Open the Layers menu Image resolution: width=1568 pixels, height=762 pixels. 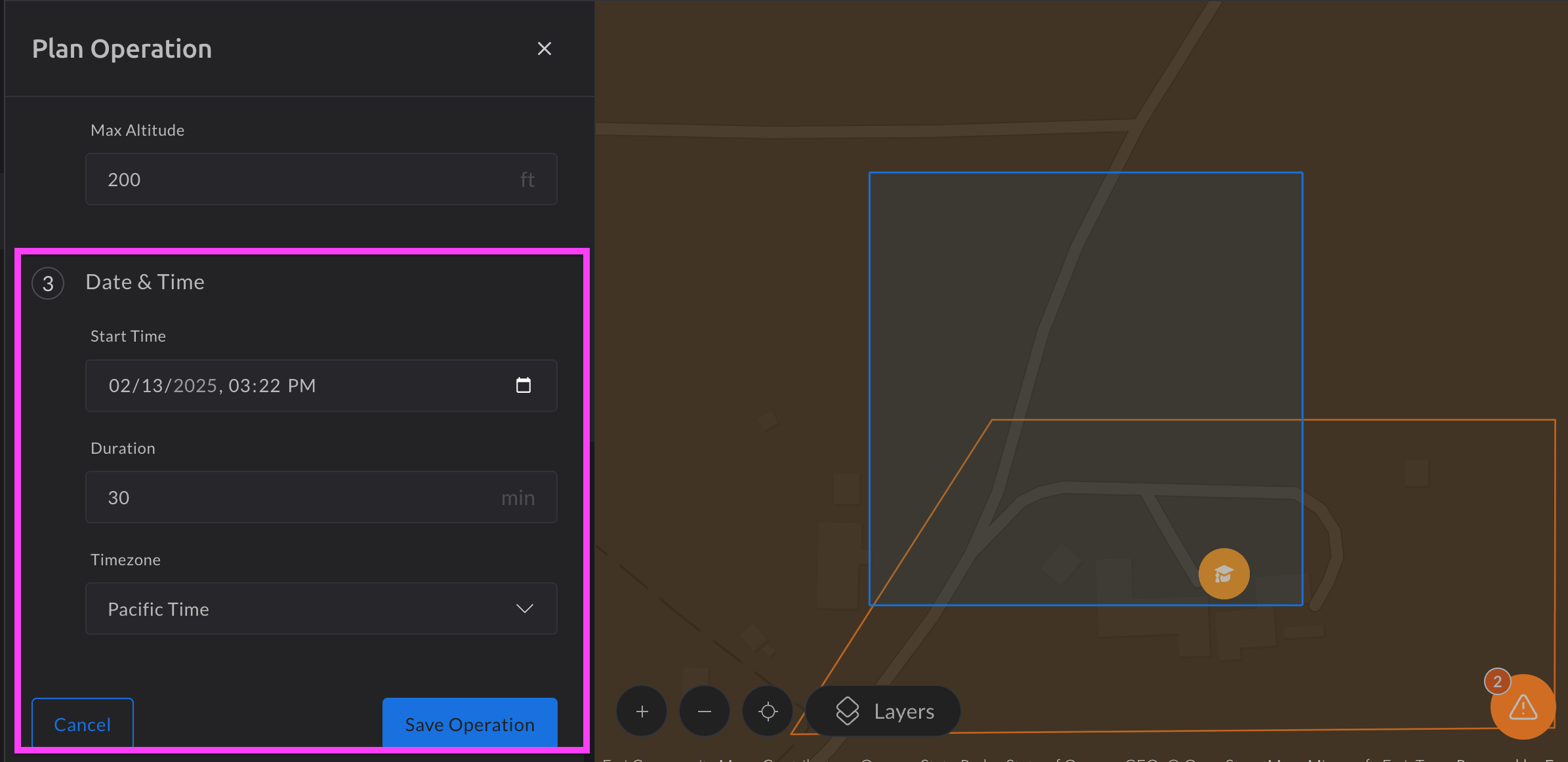883,711
